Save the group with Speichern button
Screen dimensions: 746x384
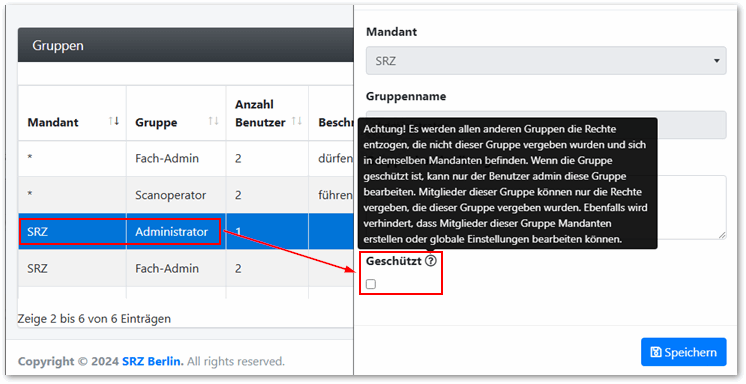pyautogui.click(x=684, y=352)
